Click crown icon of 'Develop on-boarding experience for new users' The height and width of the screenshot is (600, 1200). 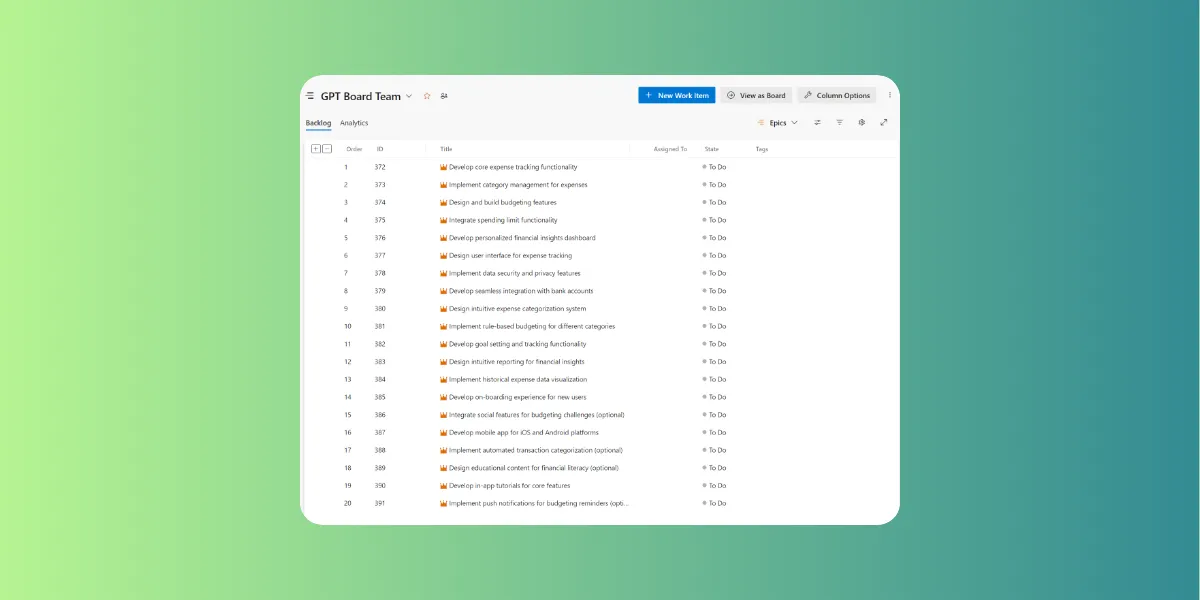pos(443,397)
